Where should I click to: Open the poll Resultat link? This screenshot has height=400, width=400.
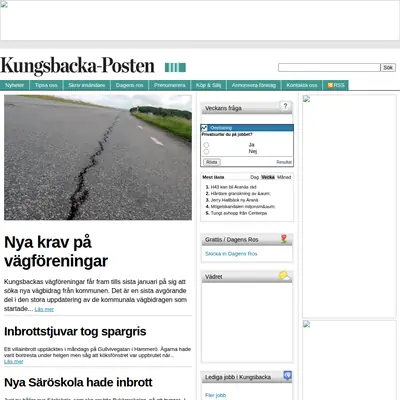[x=284, y=162]
